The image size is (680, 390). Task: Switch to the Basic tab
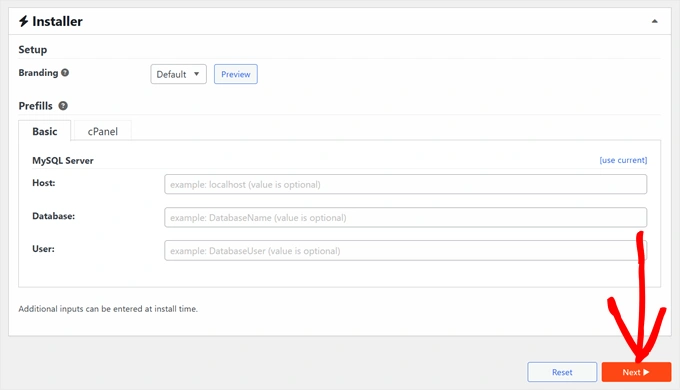(45, 131)
